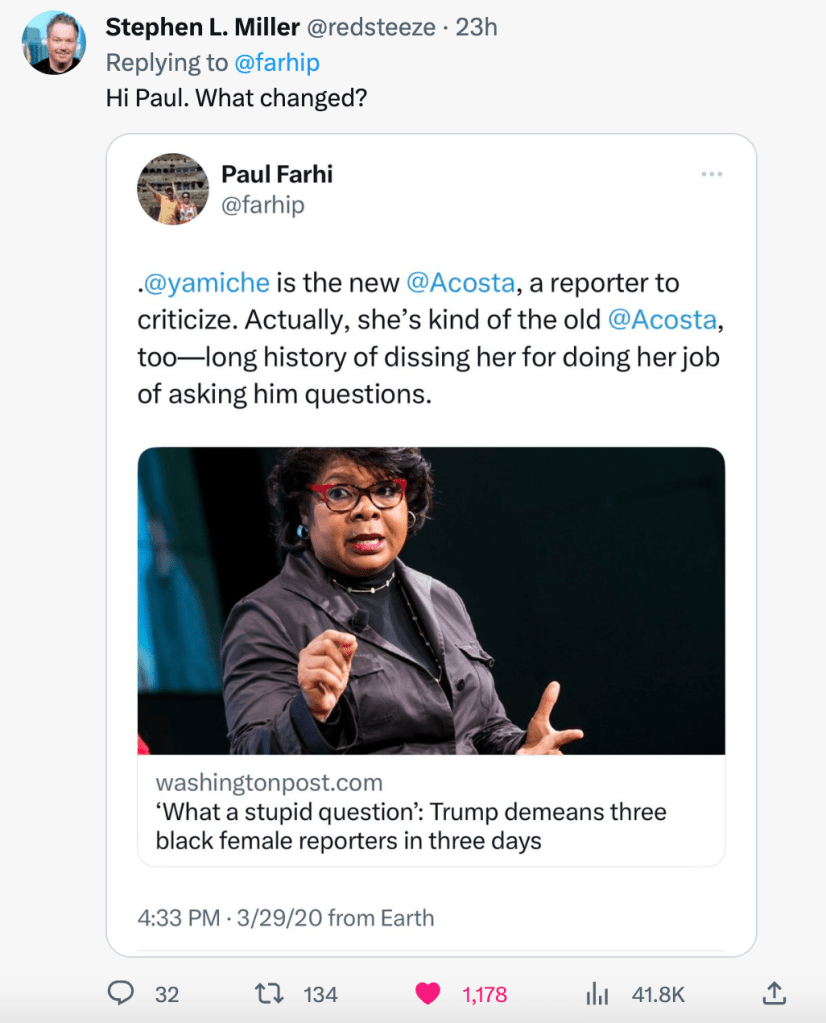Click the @yamiche mention link

(206, 282)
